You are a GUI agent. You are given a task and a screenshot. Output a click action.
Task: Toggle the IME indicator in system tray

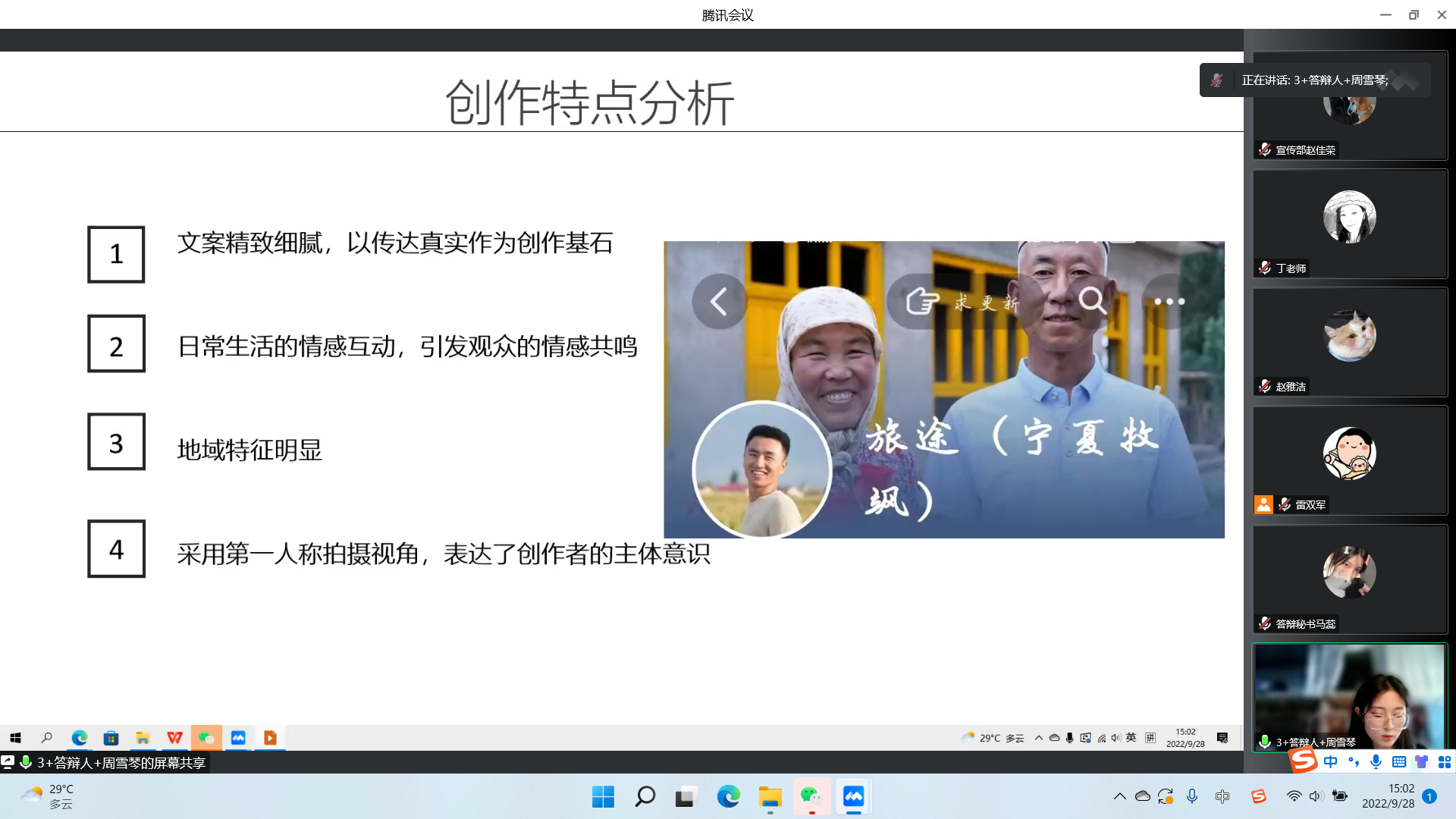[x=1222, y=796]
